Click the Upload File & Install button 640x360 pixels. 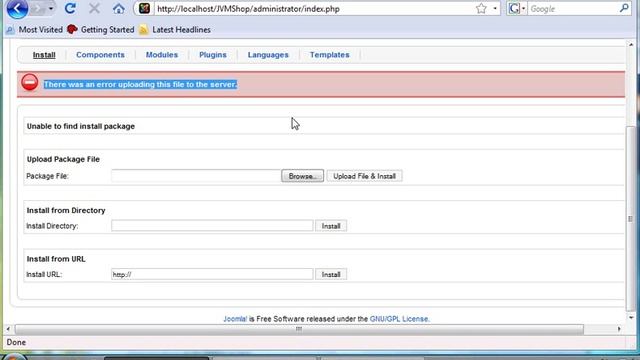coord(364,176)
